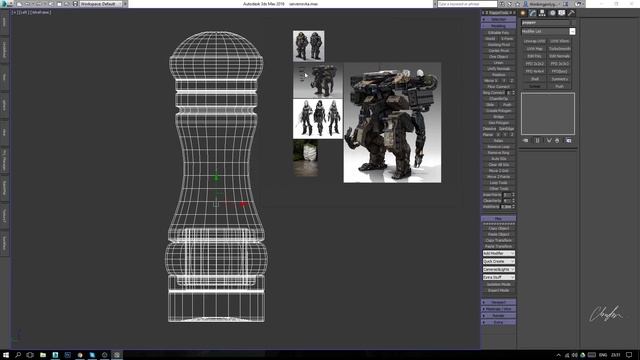Click the Planar X button
This screenshot has width=640, height=360.
coord(498,135)
